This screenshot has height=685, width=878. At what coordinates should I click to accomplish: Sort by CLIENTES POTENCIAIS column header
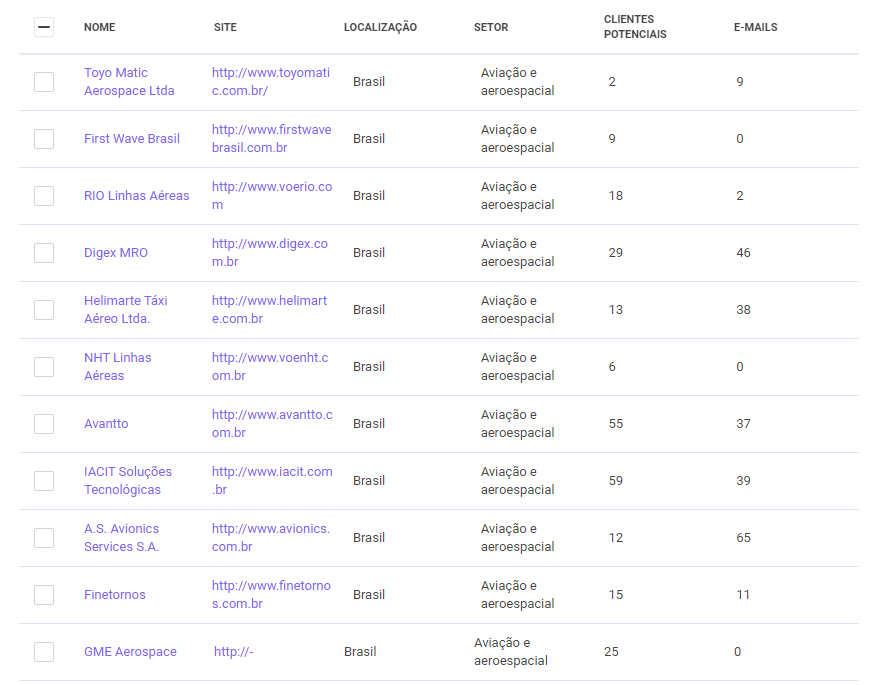(x=635, y=27)
